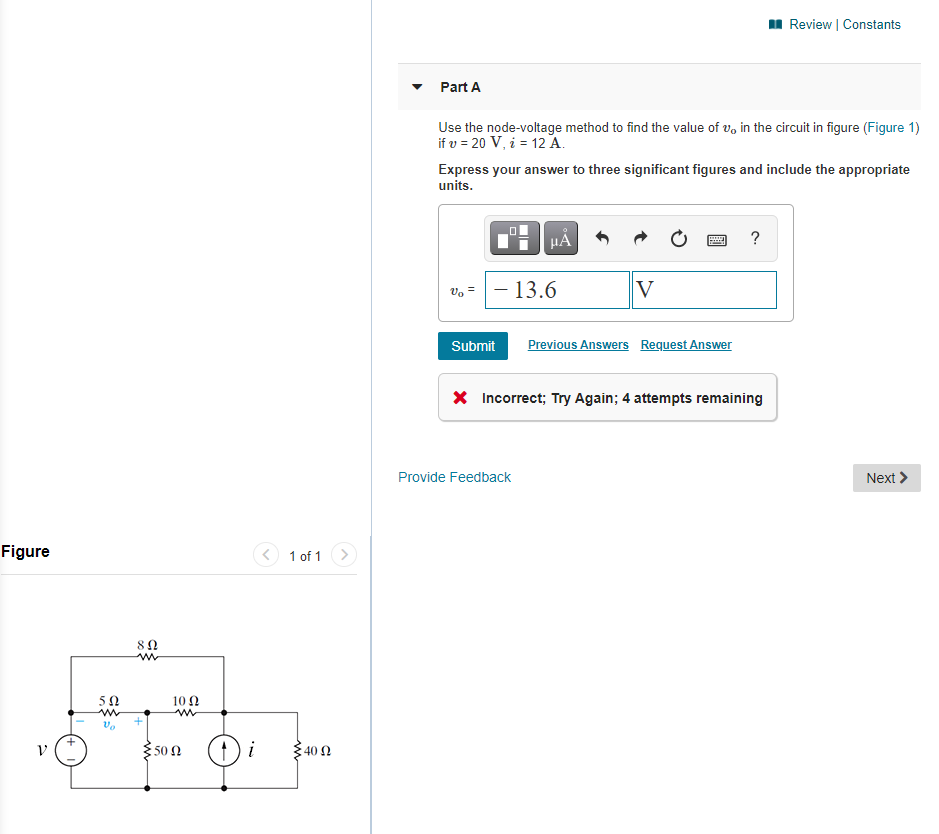The width and height of the screenshot is (939, 834).
Task: Click the Submit button
Action: pos(472,345)
